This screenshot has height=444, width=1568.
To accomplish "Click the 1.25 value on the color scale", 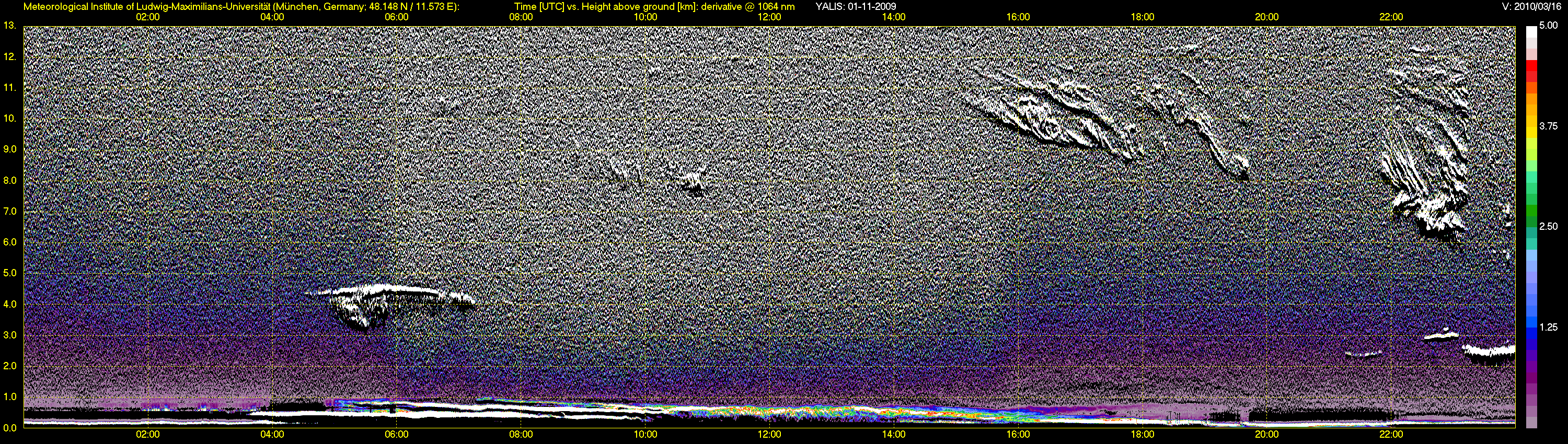I will tap(1549, 327).
